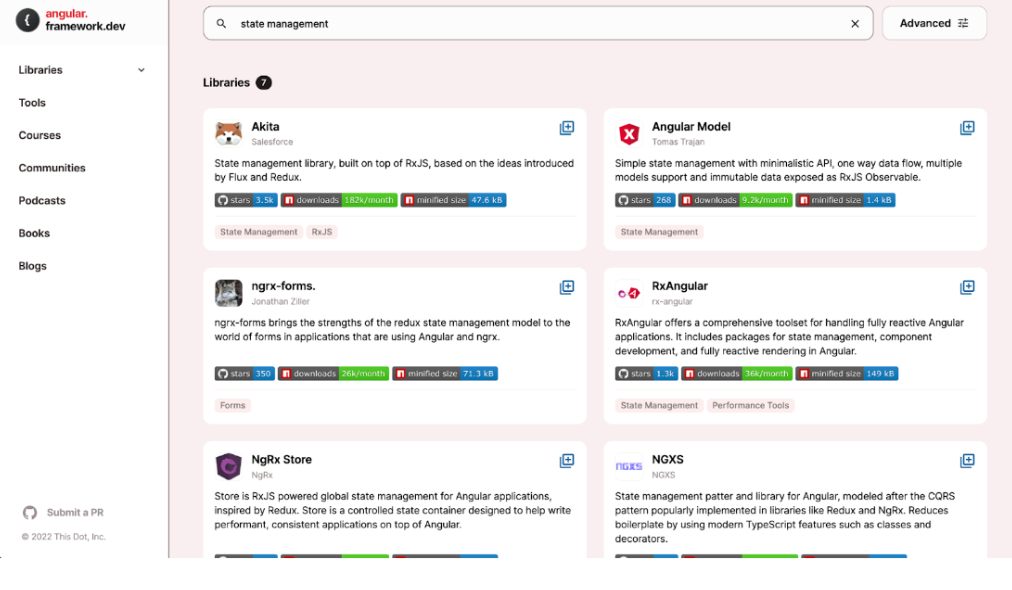This screenshot has height=590, width=1012.
Task: Clear the search field with X
Action: pos(855,24)
